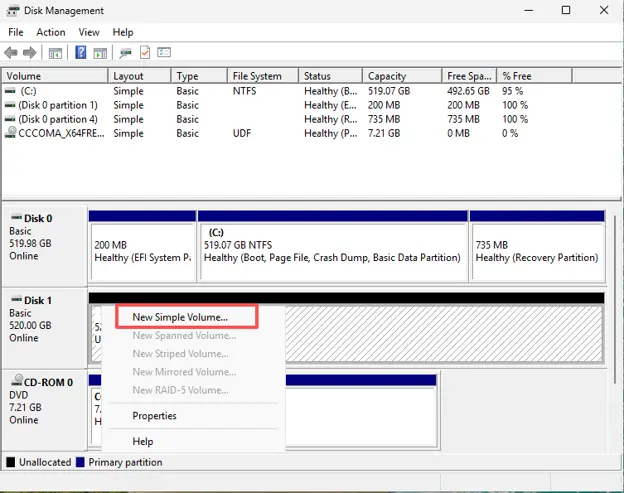Viewport: 624px width, 493px height.
Task: Open the Help menu in menu bar
Action: [123, 32]
